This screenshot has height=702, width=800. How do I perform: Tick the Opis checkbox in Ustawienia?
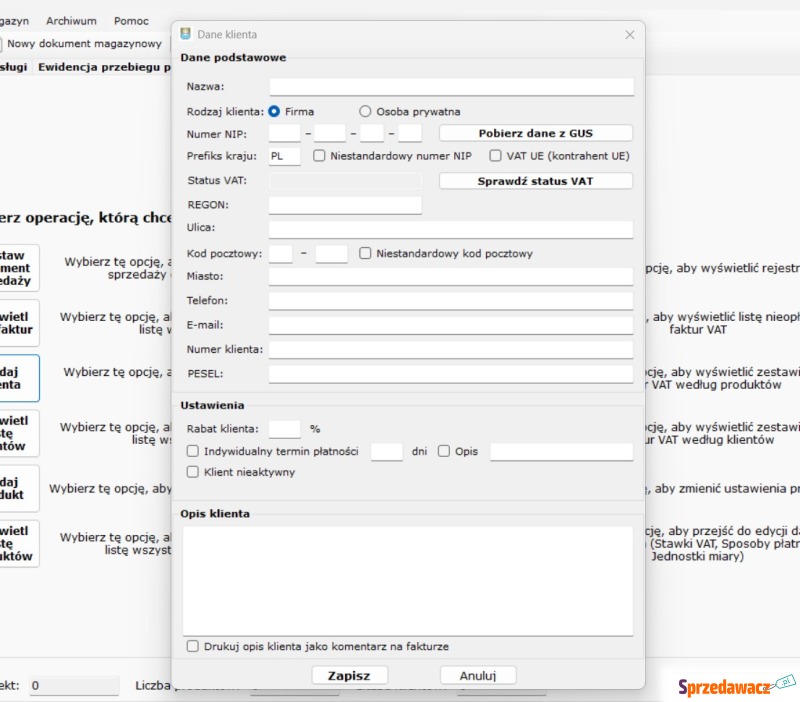coord(444,451)
